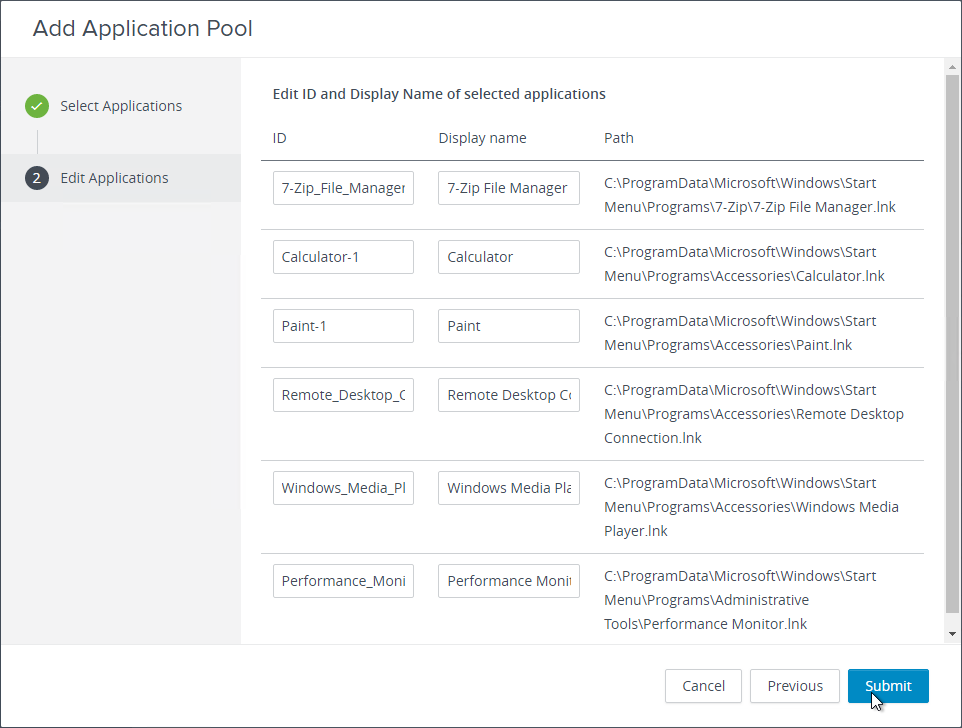
Task: Edit the Paint display name field
Action: click(x=509, y=326)
